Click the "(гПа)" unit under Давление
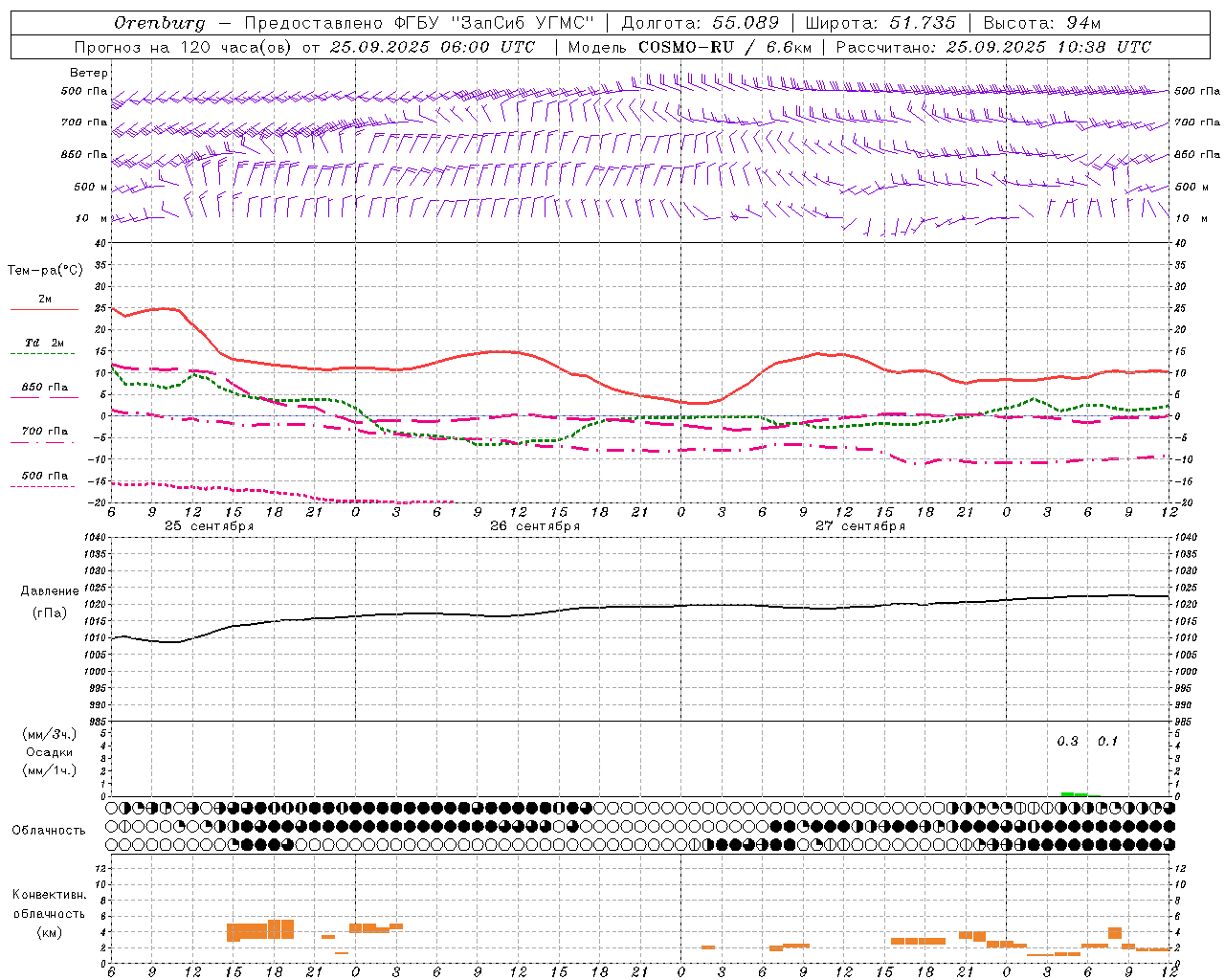Screen dimensions: 1225x980 [50, 613]
